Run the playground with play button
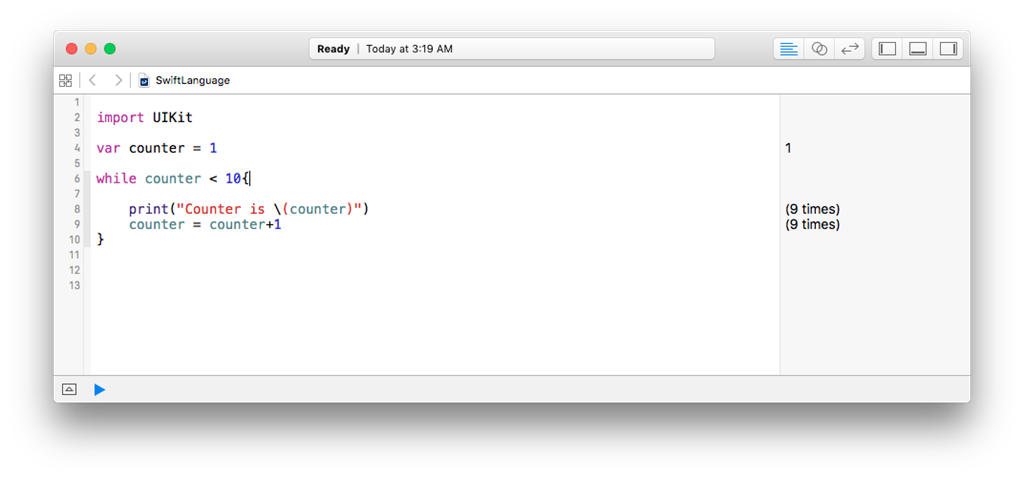This screenshot has height=479, width=1024. pos(99,389)
